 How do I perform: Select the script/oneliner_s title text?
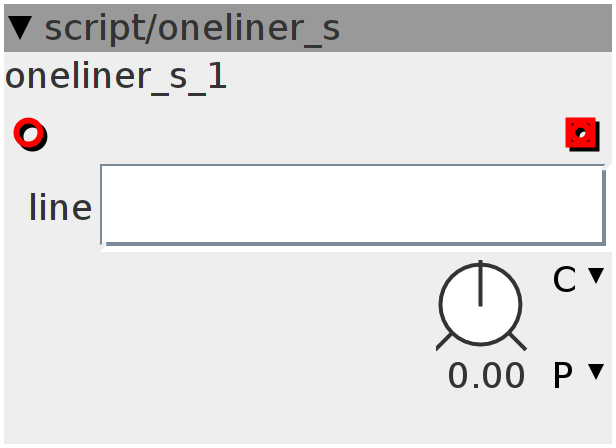(x=192, y=29)
